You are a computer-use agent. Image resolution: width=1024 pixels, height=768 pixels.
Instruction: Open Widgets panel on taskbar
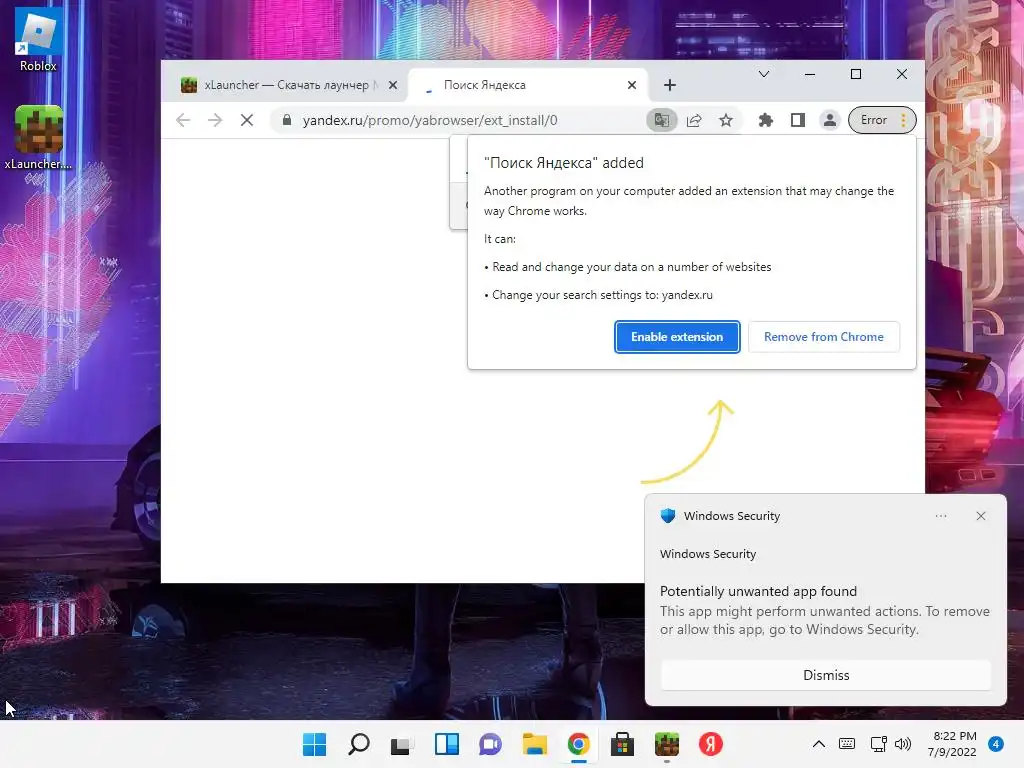pyautogui.click(x=447, y=744)
